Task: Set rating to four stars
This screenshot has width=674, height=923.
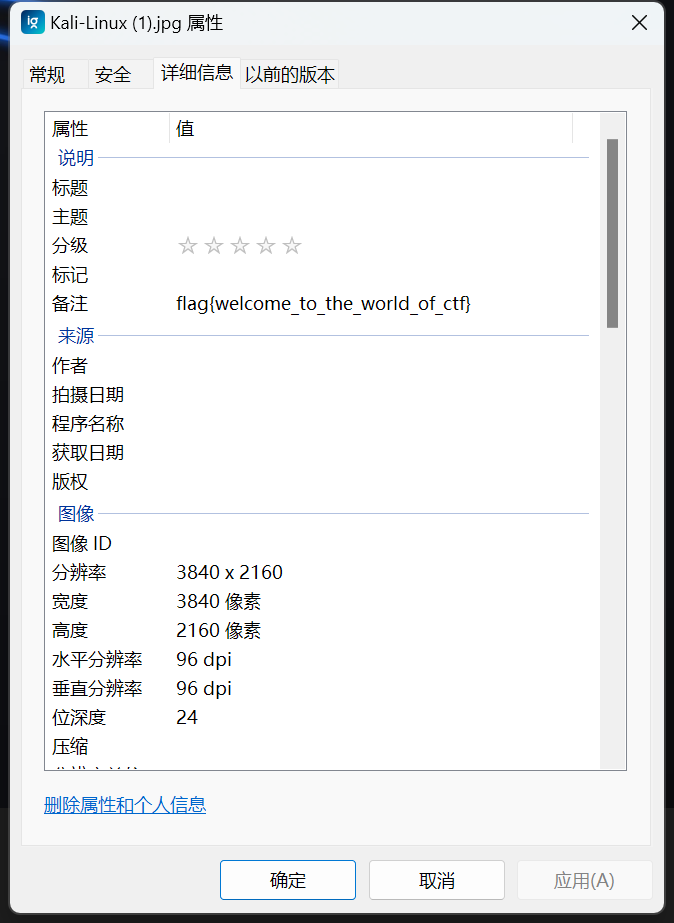Action: pos(266,246)
